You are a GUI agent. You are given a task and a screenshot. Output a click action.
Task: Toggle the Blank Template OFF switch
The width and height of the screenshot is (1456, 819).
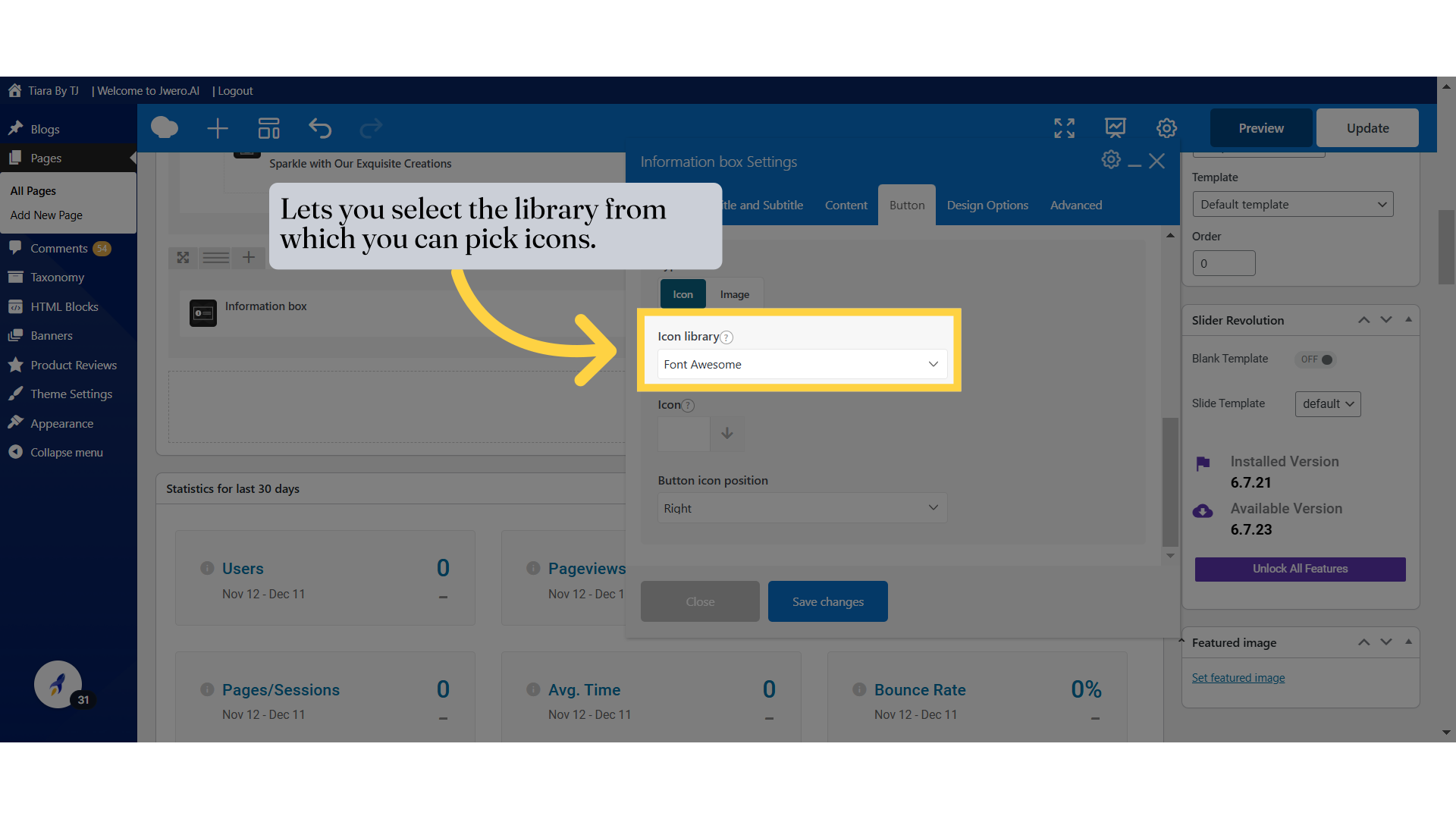1316,359
